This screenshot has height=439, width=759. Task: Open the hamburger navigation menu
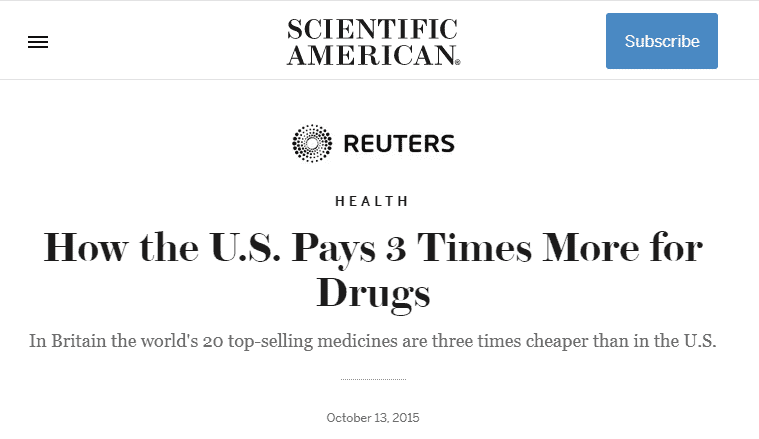(x=38, y=42)
